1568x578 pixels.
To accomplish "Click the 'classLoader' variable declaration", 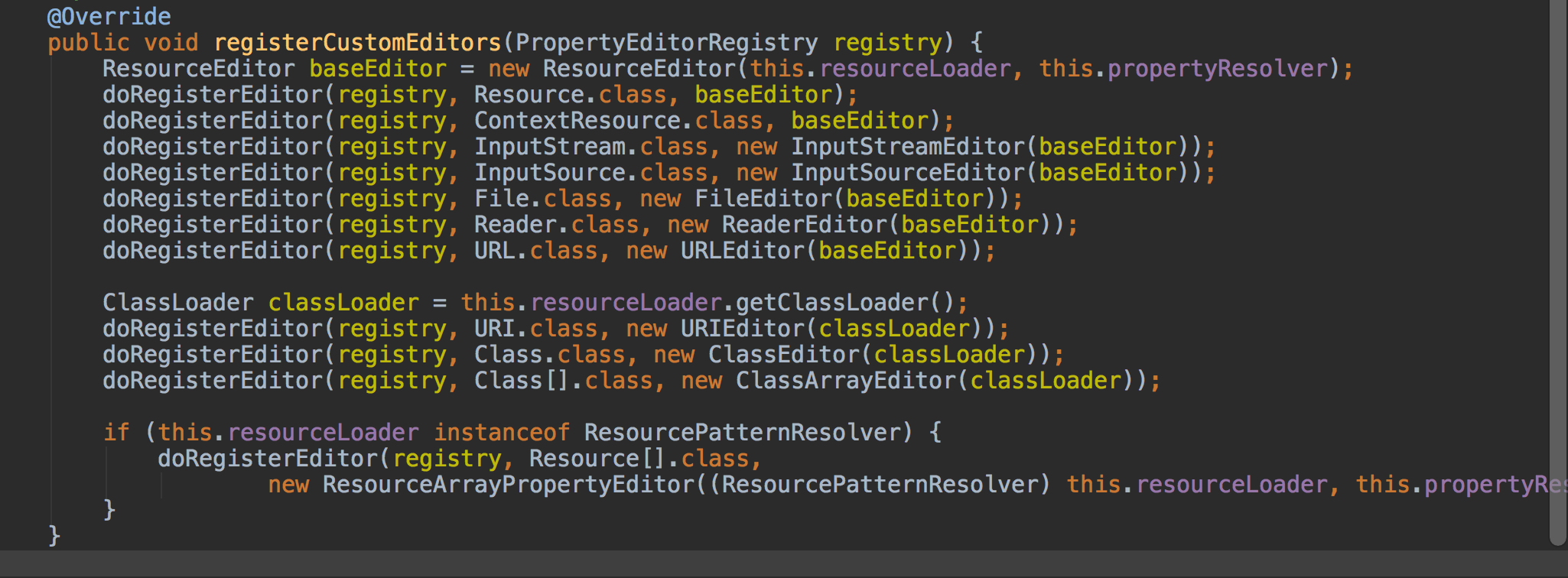I will click(343, 302).
